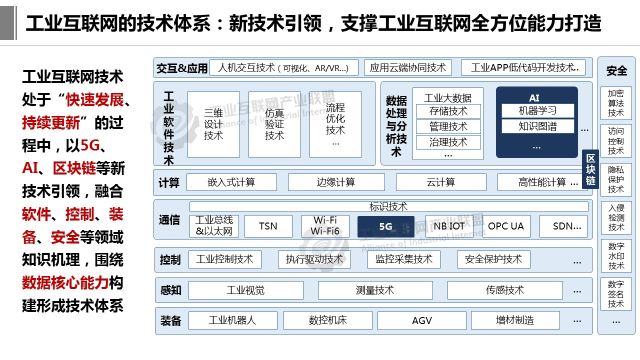This screenshot has height=360, width=640.
Task: Select the NB IOT box
Action: coord(449,227)
